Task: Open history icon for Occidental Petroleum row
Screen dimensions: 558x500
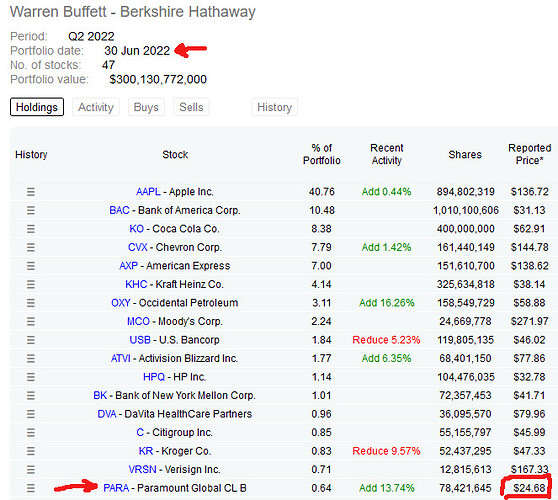Action: coord(31,303)
